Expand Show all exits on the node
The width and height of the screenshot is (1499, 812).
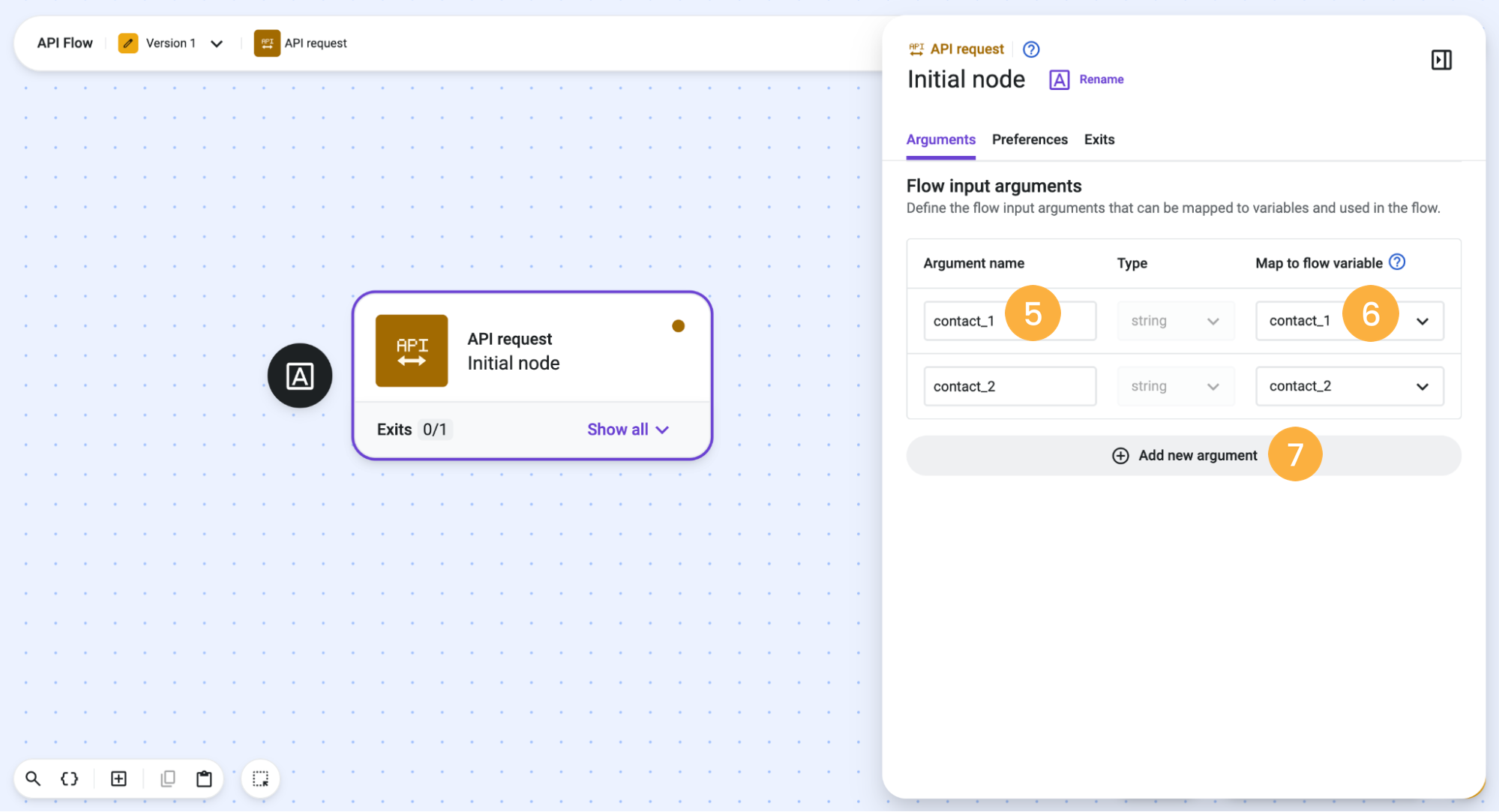click(x=628, y=430)
